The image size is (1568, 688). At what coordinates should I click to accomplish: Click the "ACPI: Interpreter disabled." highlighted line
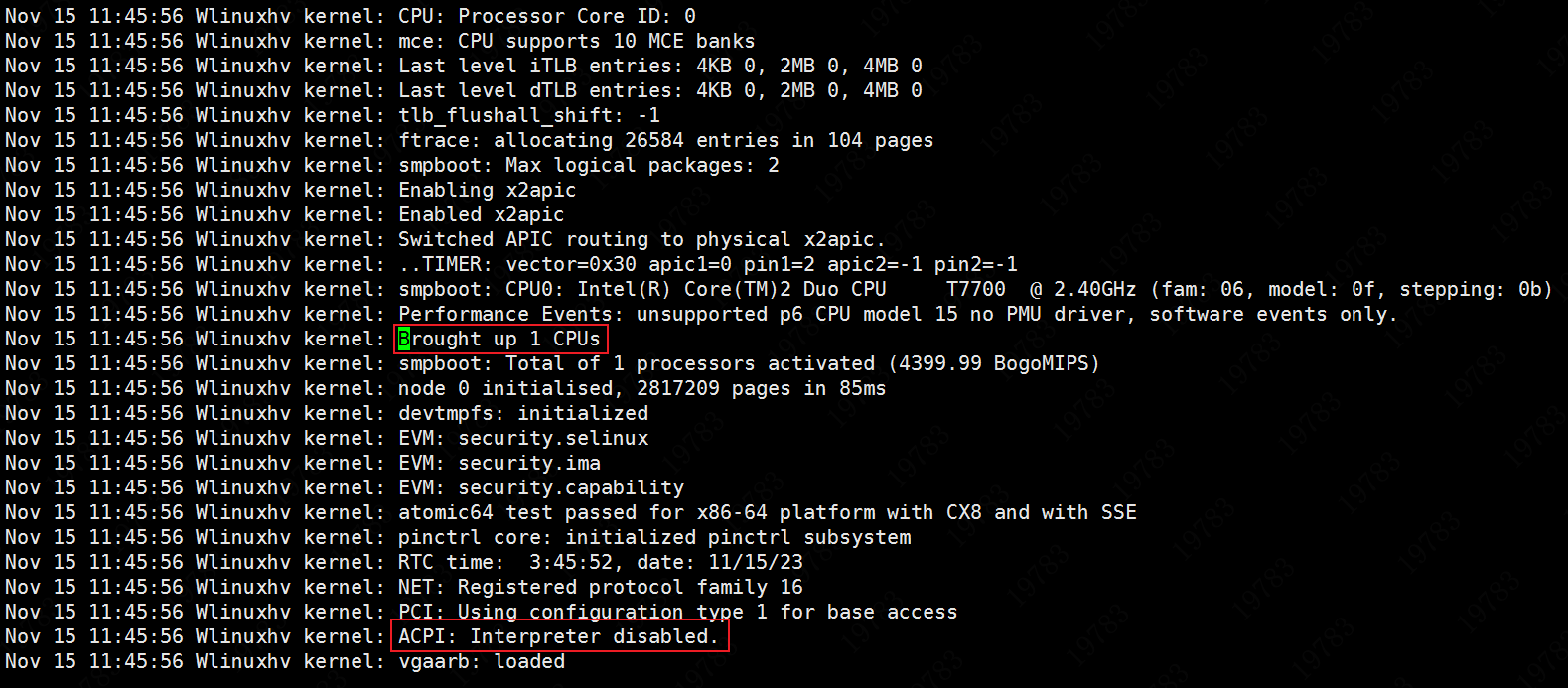558,636
